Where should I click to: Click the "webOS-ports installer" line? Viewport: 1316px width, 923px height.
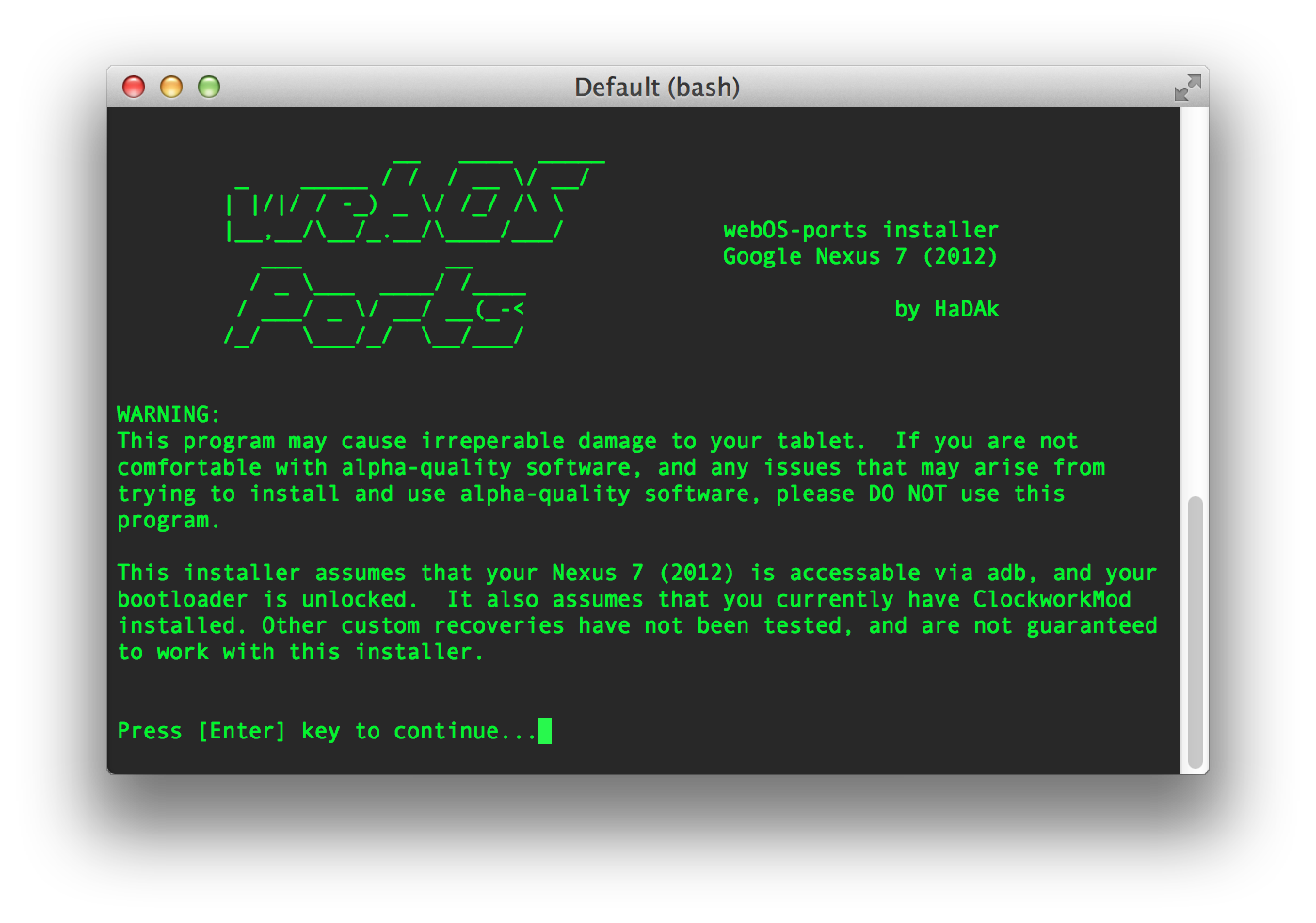tap(860, 230)
